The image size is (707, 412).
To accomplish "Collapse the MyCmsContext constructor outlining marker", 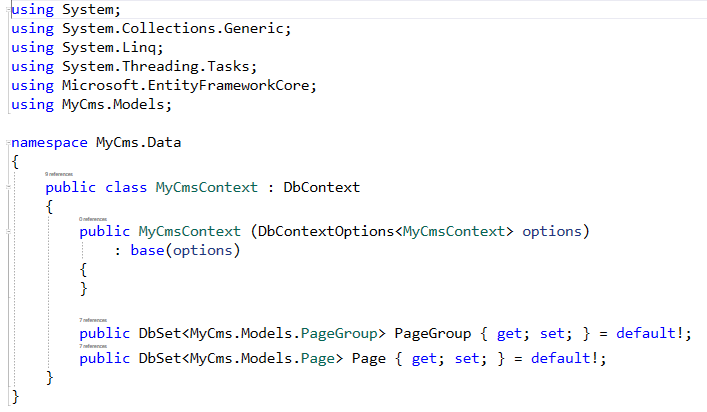I will 4,231.
